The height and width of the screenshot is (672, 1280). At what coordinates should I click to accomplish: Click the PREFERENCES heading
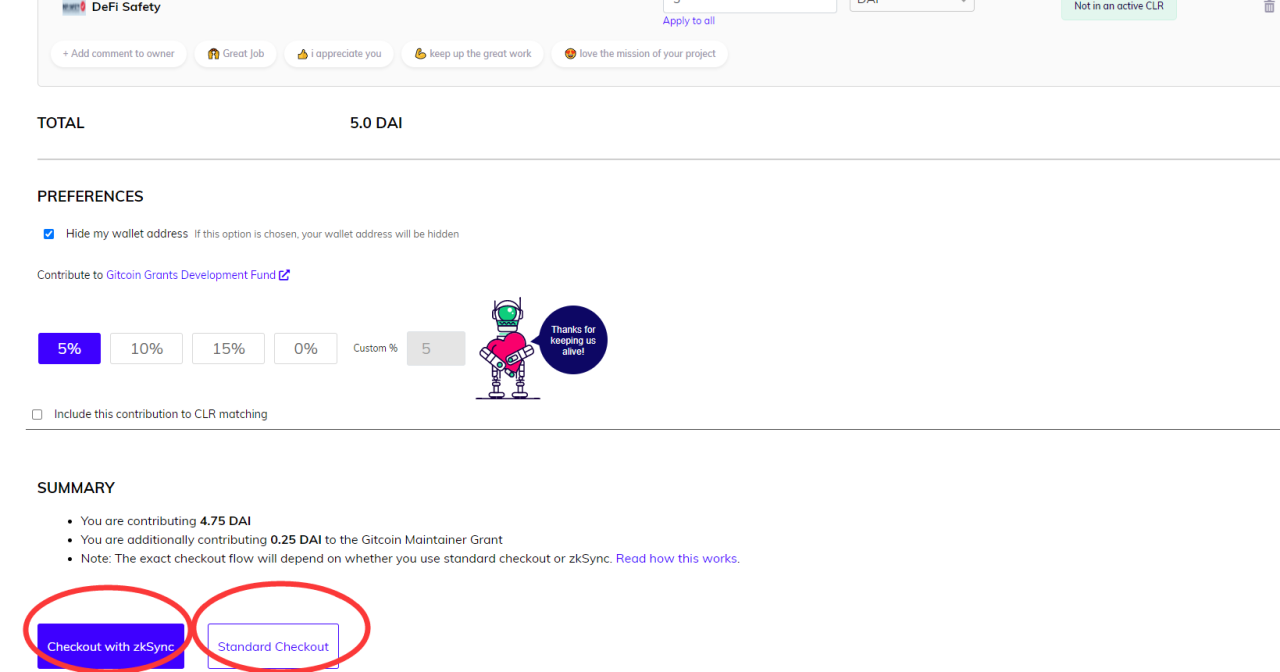90,196
